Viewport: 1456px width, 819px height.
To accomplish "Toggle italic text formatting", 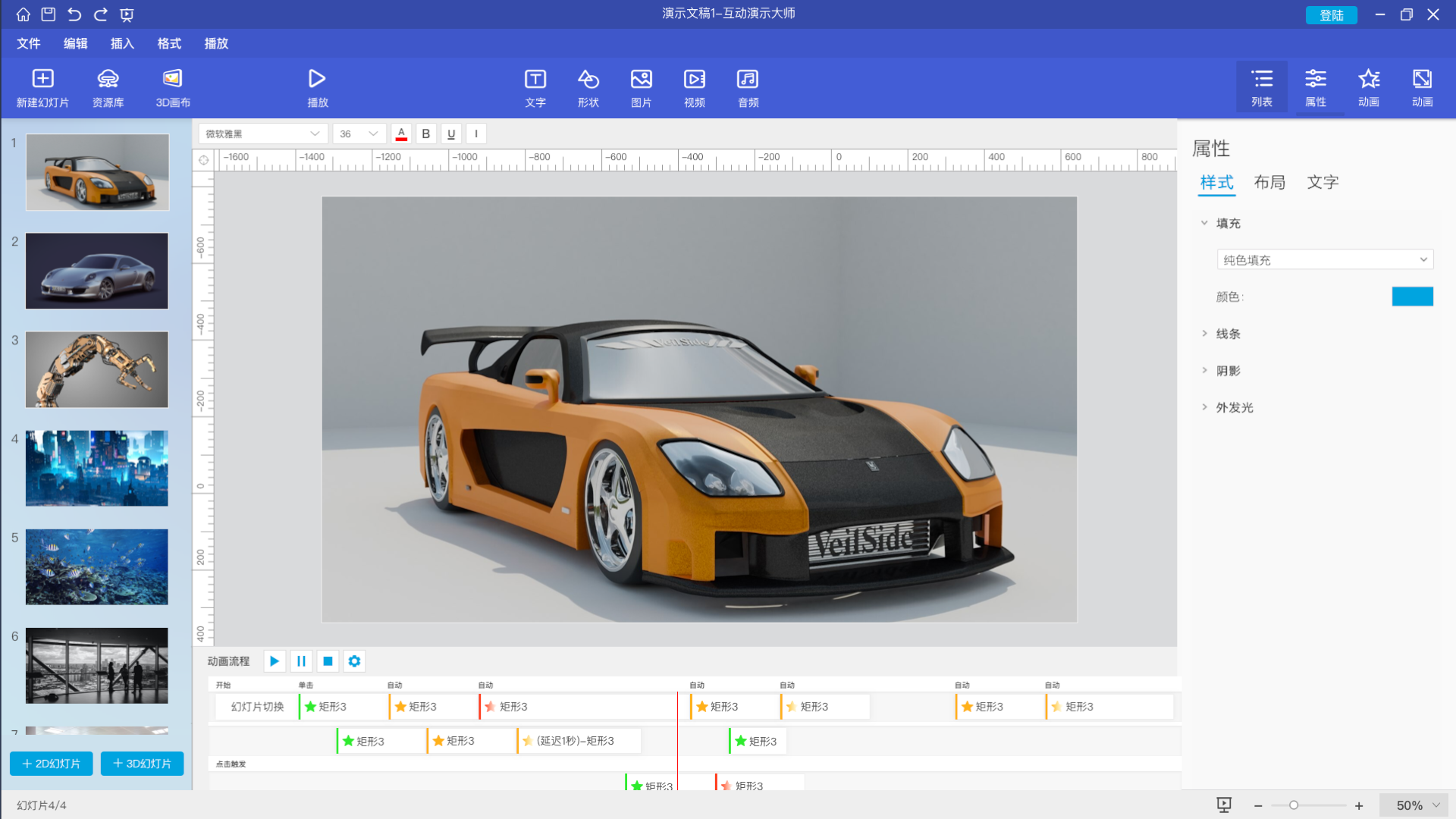I will pyautogui.click(x=476, y=133).
